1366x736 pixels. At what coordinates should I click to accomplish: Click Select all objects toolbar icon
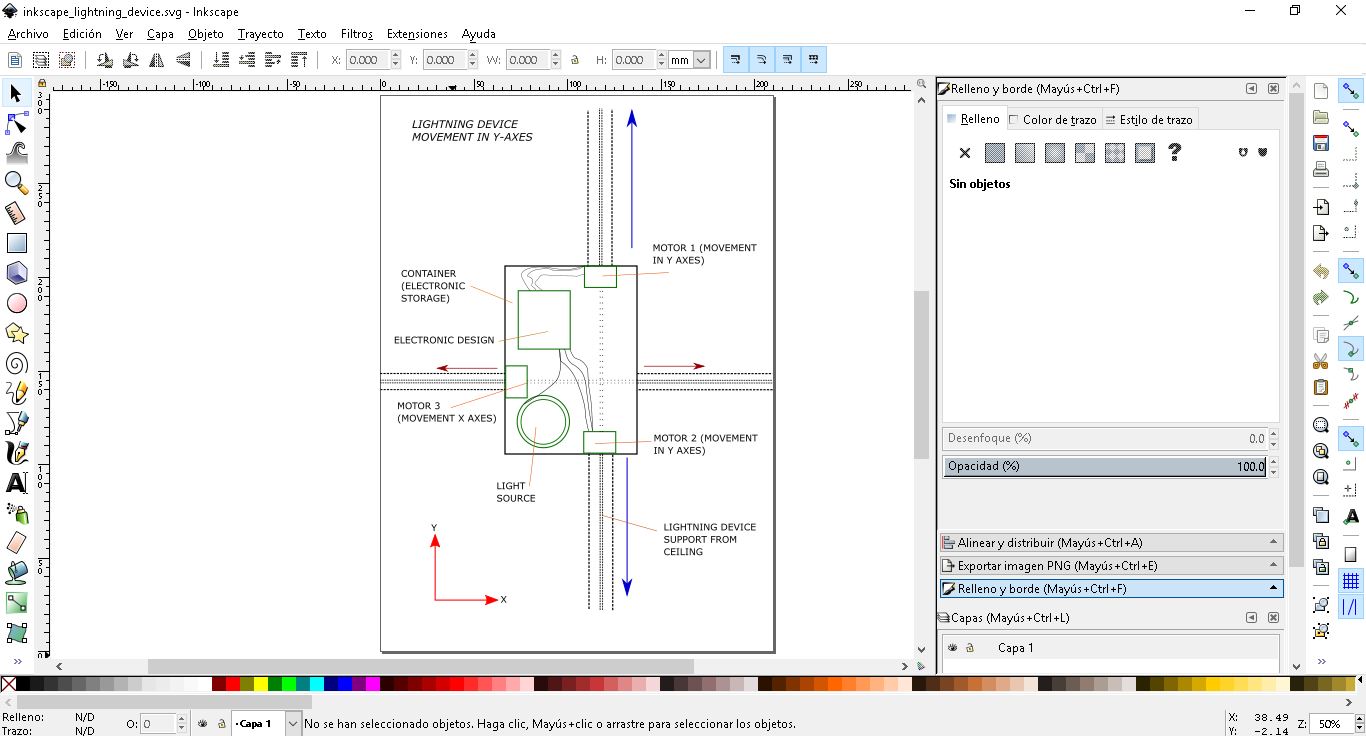15,60
